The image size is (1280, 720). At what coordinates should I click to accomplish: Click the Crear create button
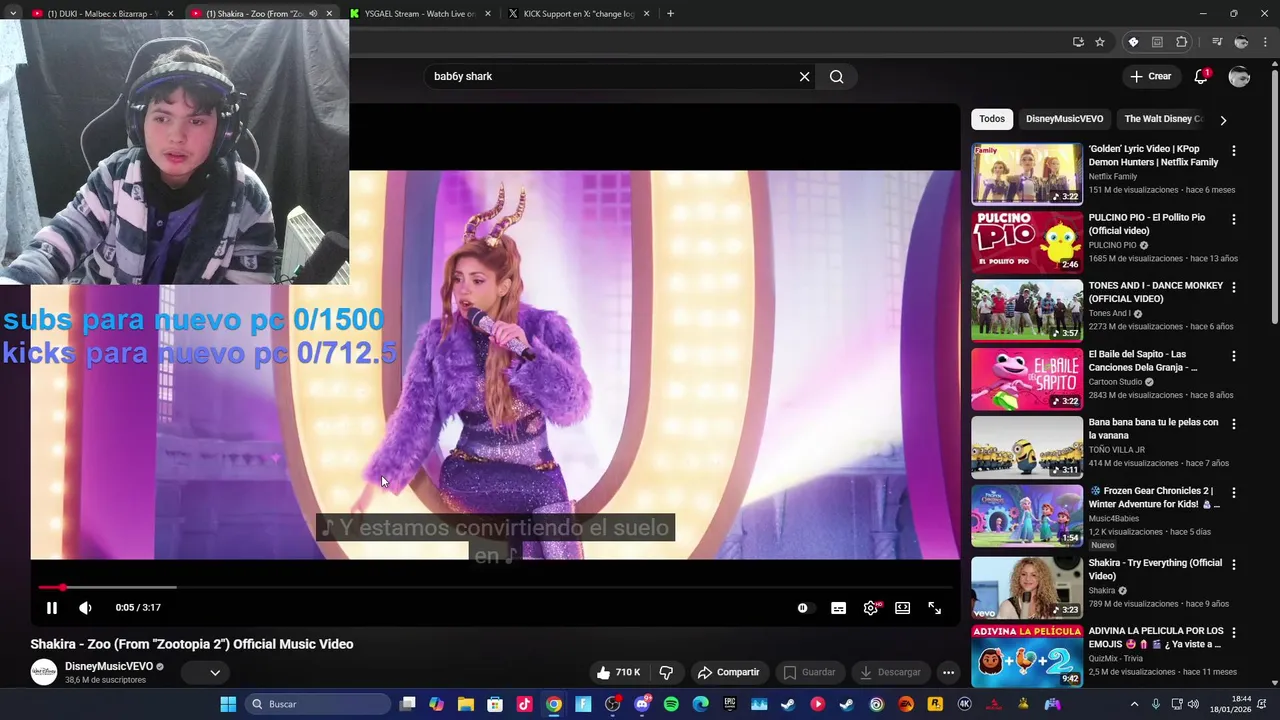coord(1150,76)
